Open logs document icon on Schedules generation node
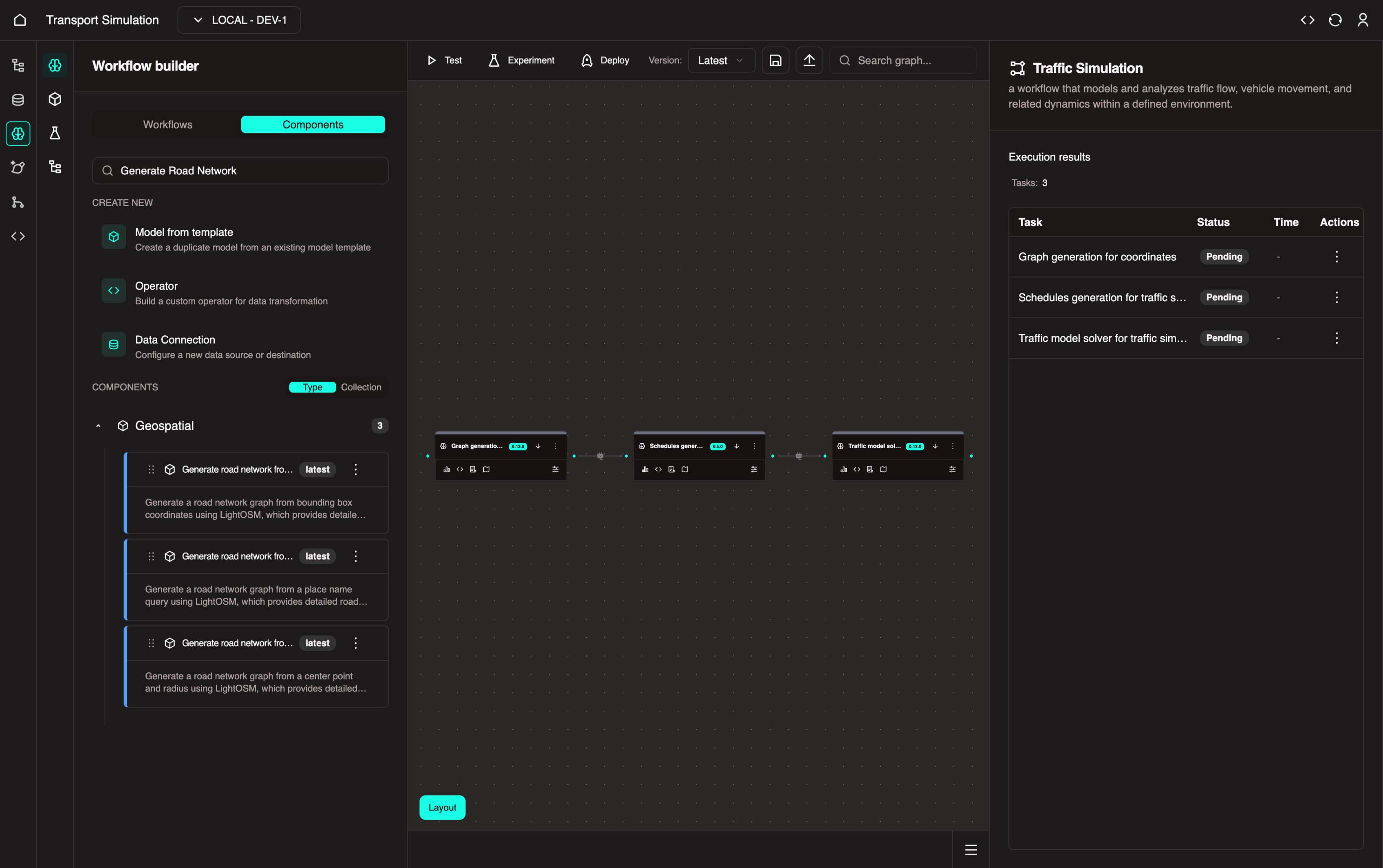 tap(672, 469)
